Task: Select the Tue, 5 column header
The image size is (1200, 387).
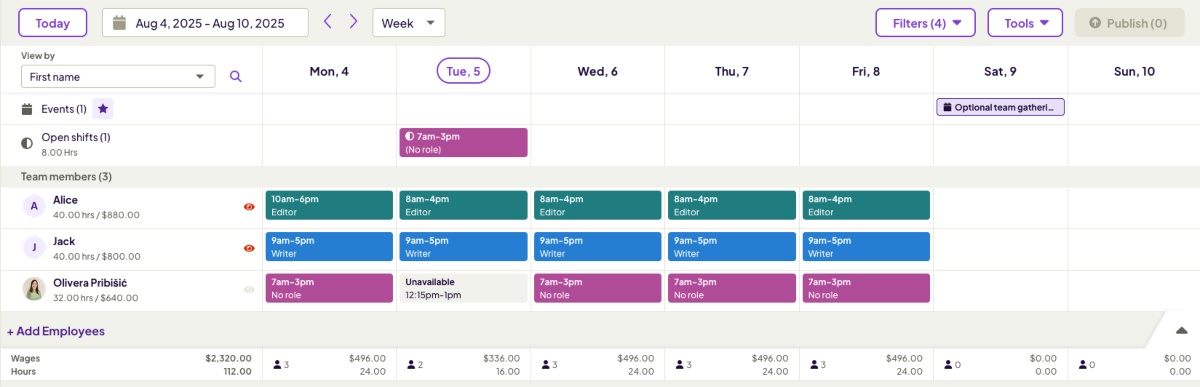Action: (x=463, y=71)
